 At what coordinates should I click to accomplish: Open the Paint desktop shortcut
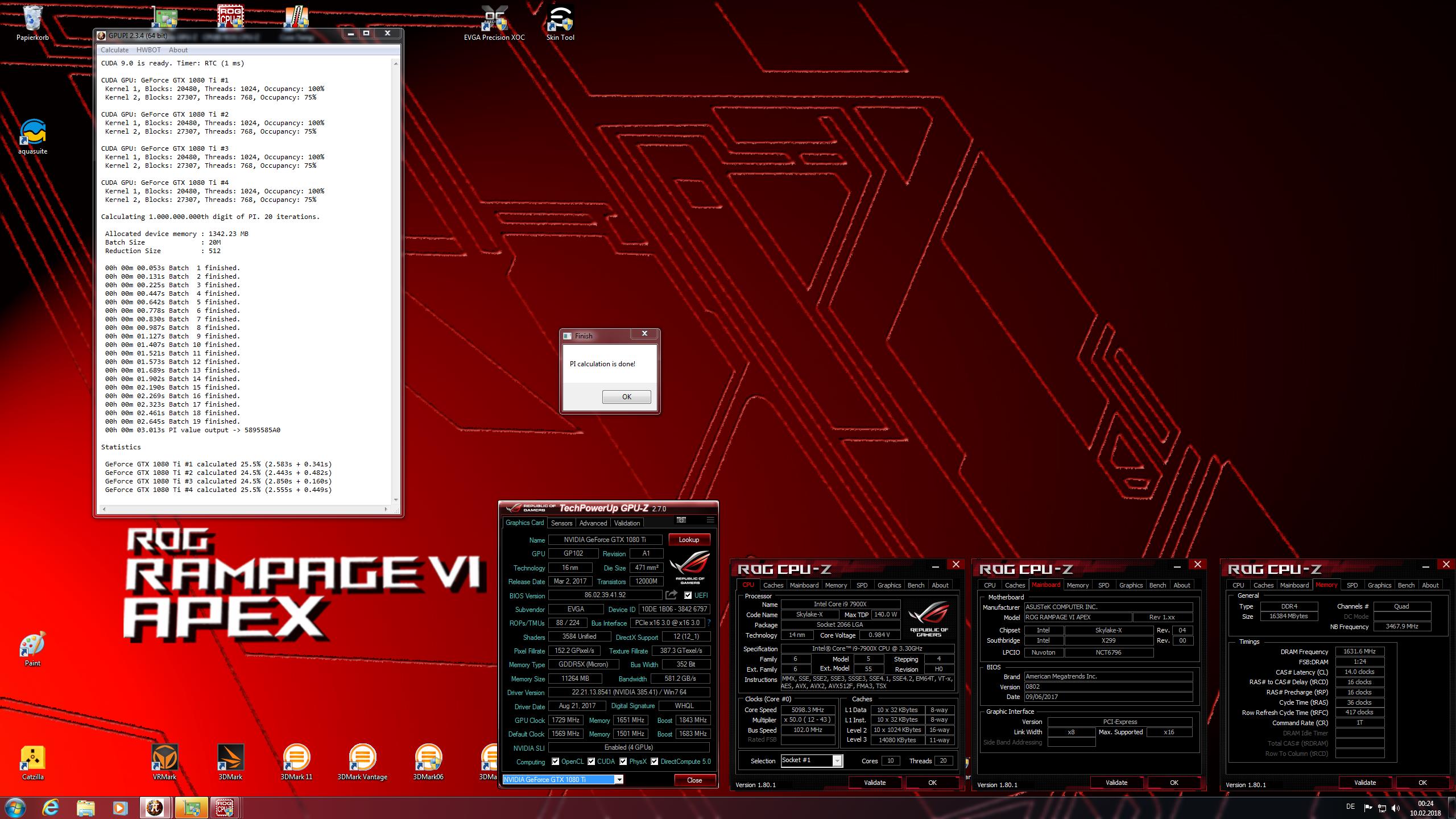point(32,649)
